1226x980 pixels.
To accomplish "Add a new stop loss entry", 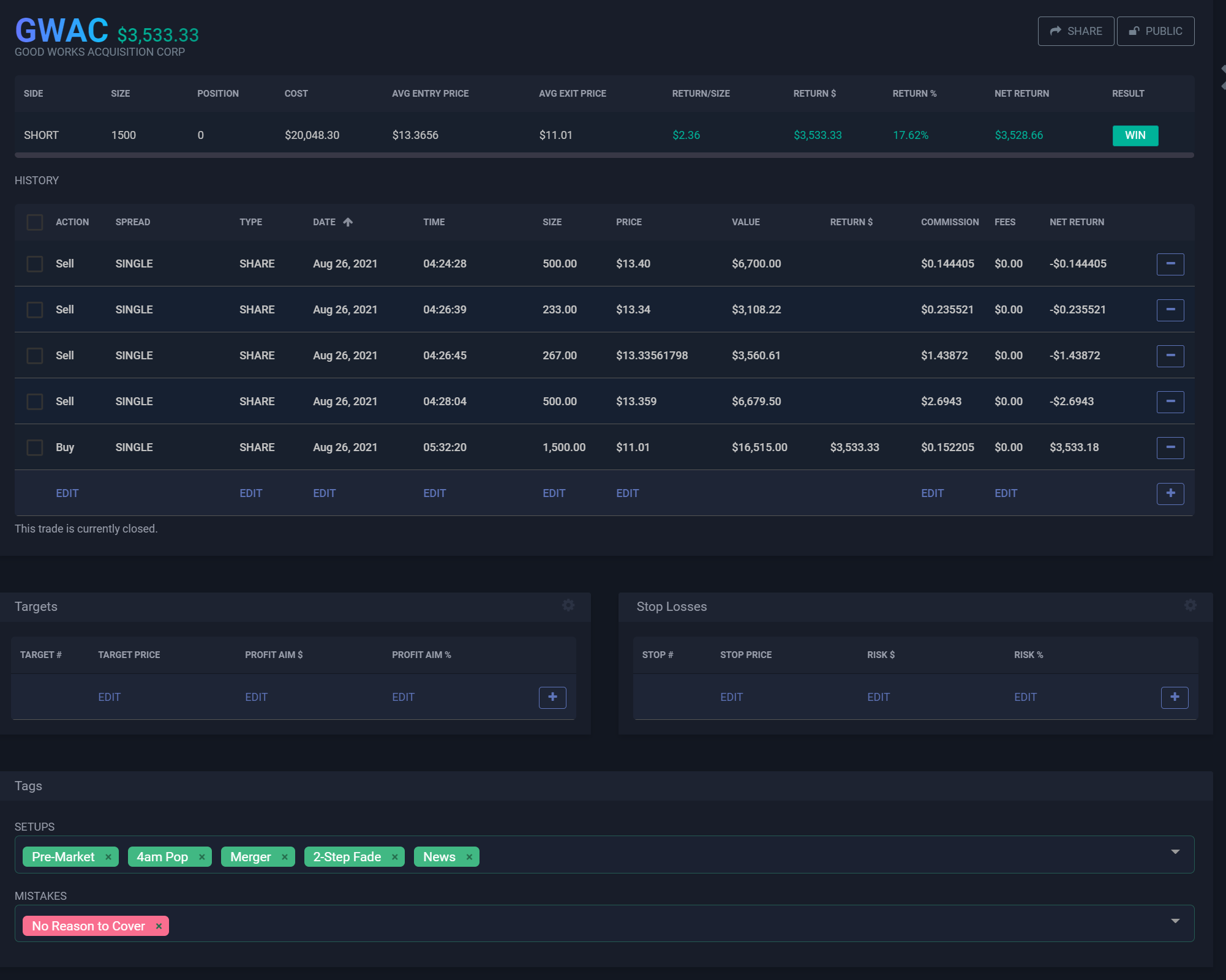I will coord(1174,697).
